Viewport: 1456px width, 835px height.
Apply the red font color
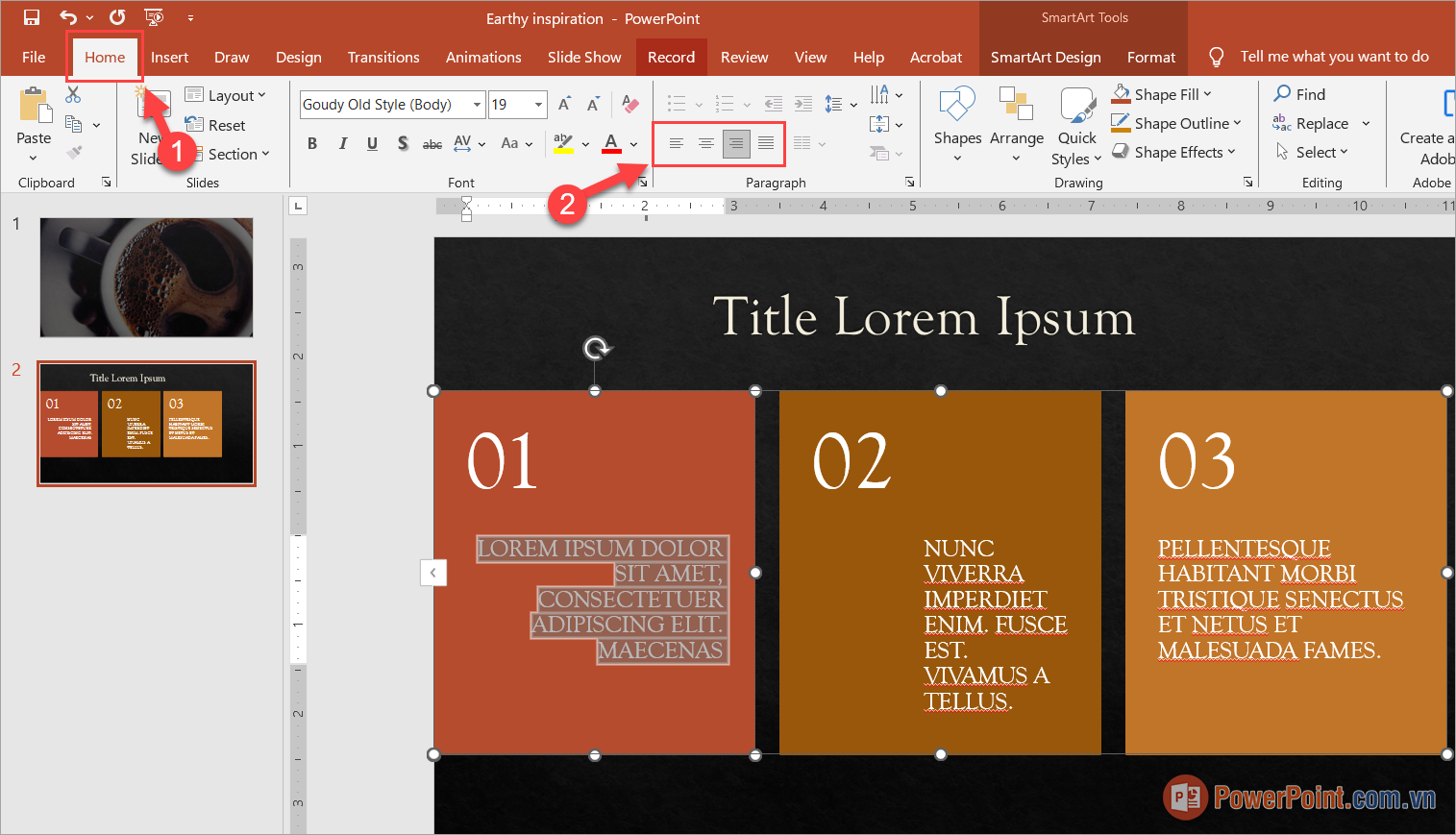tap(611, 143)
